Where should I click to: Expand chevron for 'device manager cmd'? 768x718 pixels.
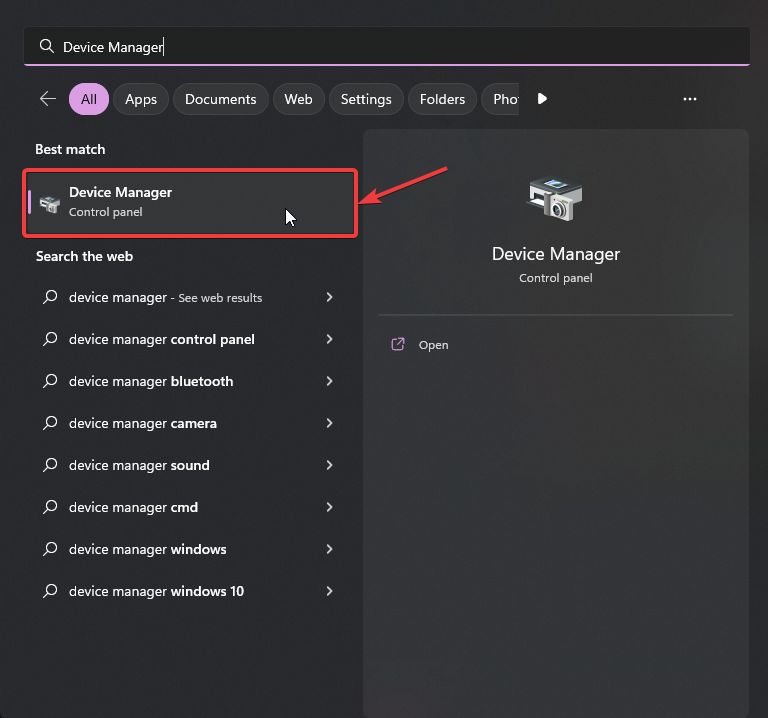(x=330, y=507)
